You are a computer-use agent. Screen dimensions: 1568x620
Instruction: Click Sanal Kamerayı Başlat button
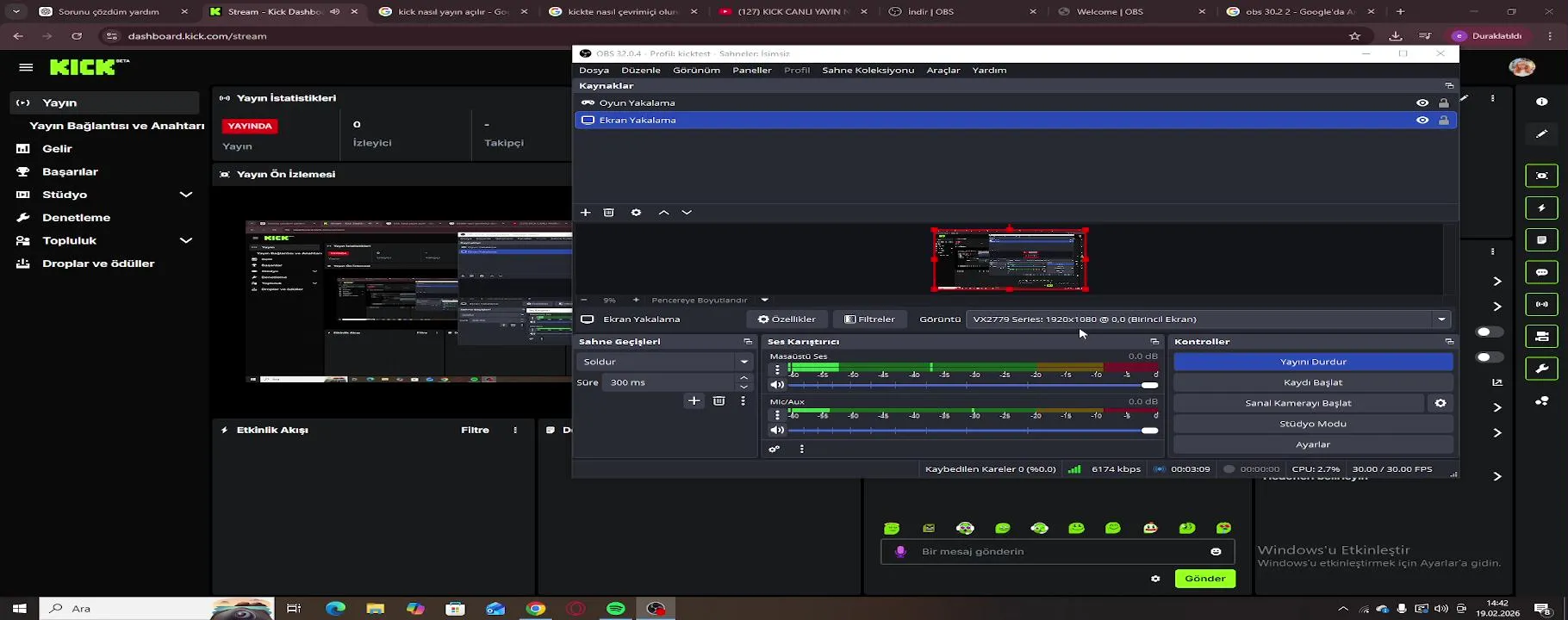(1298, 403)
